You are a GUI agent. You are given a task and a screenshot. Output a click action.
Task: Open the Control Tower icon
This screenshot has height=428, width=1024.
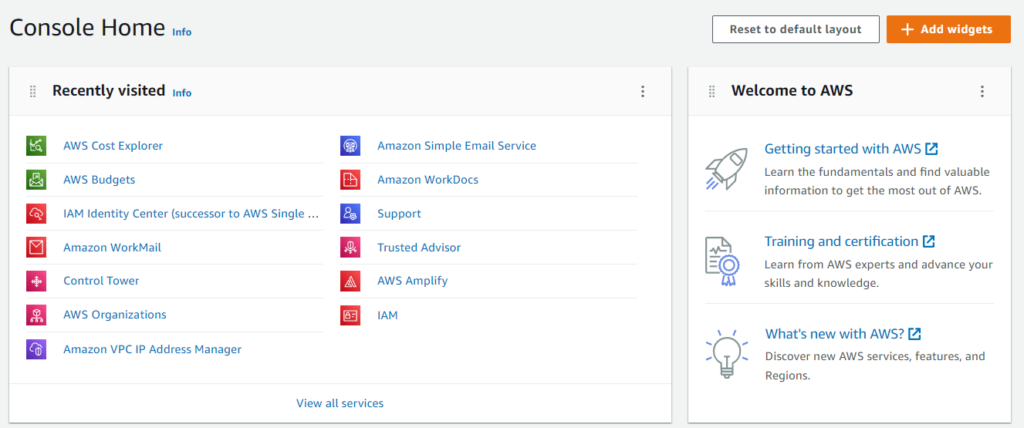coord(36,281)
